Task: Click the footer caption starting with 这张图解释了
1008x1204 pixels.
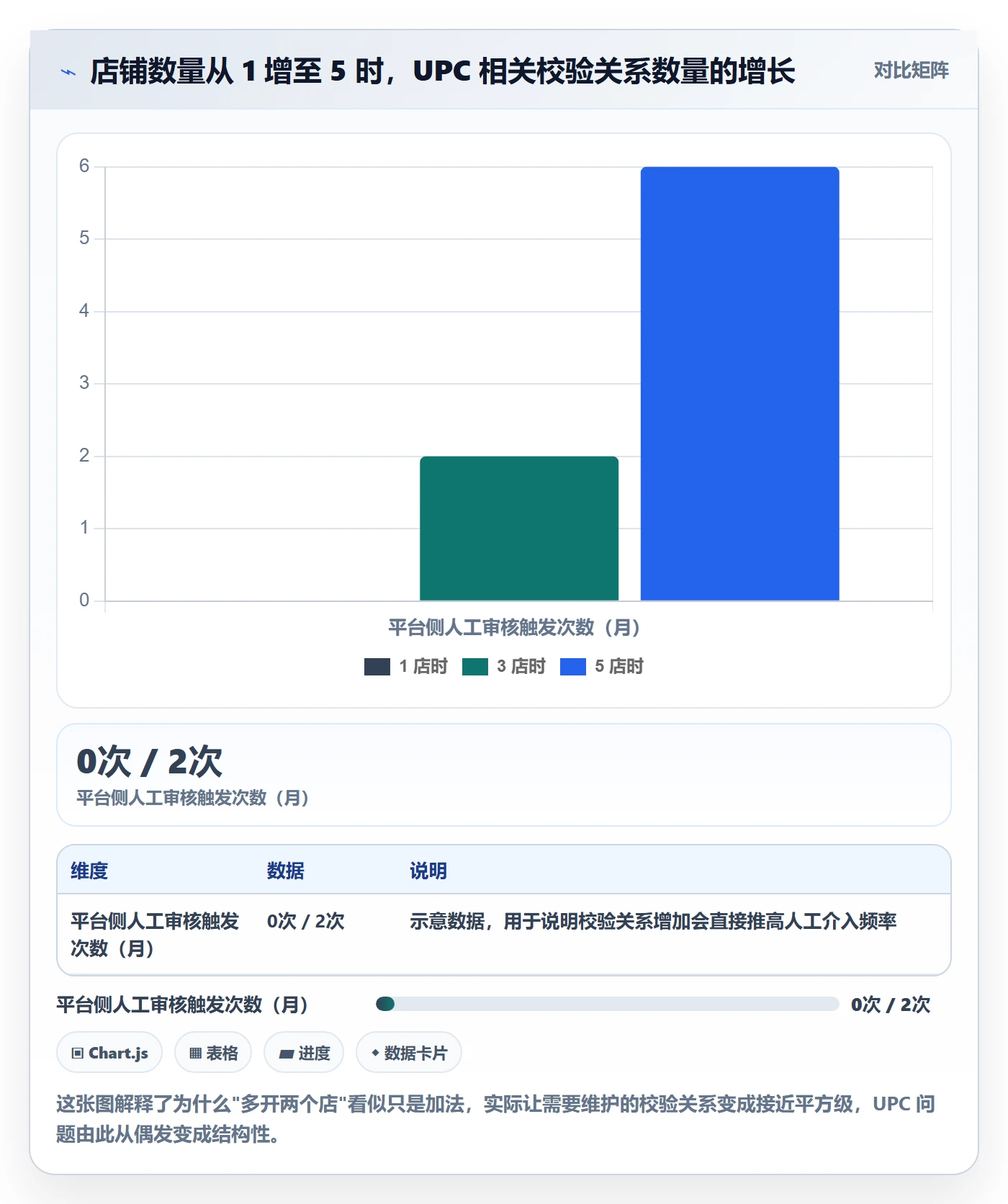Action: coord(495,1118)
